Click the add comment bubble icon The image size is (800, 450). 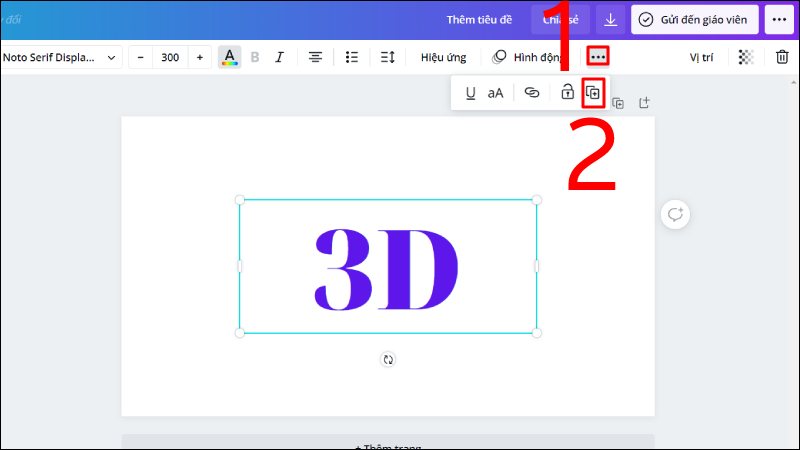[x=675, y=214]
